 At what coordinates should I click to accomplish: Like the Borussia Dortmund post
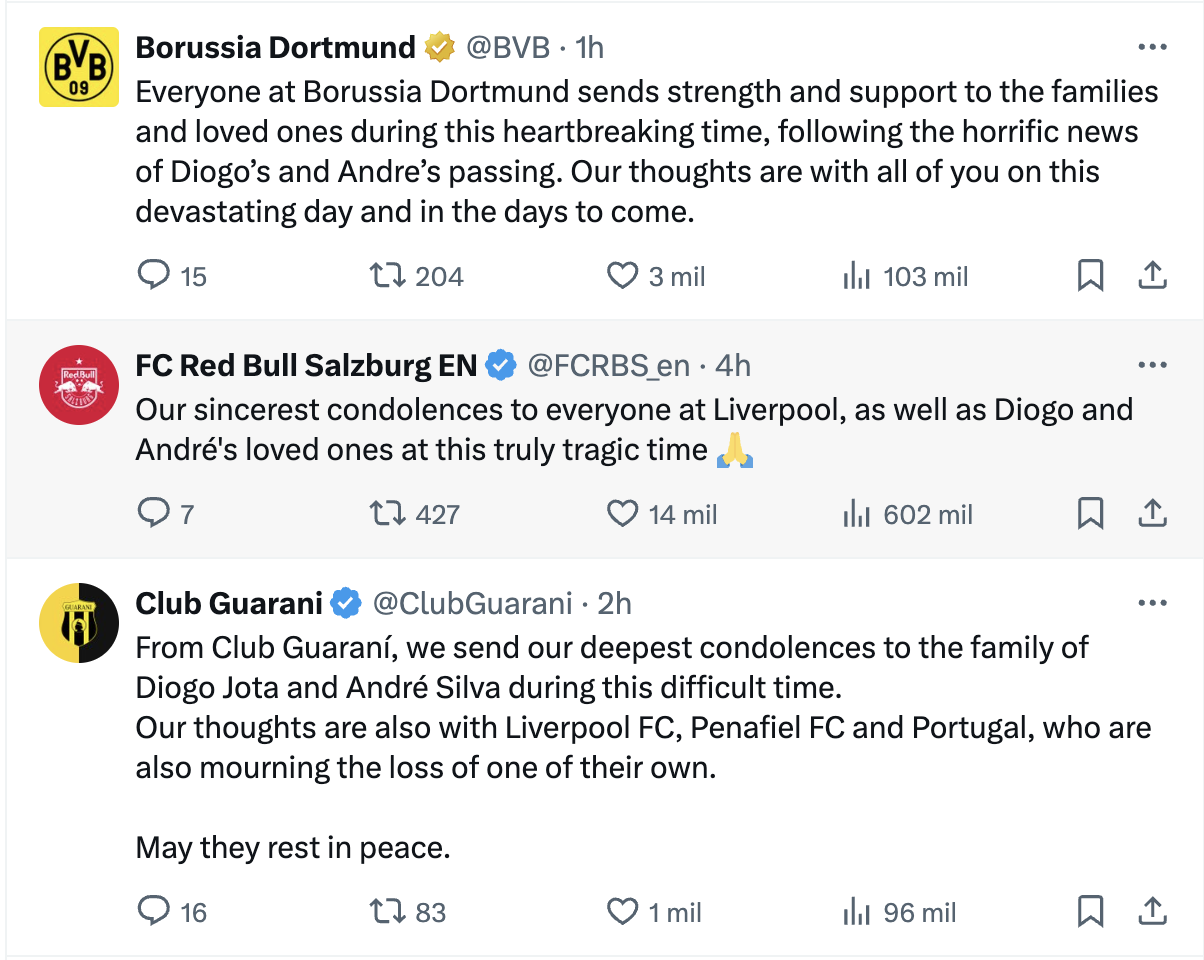[x=623, y=275]
